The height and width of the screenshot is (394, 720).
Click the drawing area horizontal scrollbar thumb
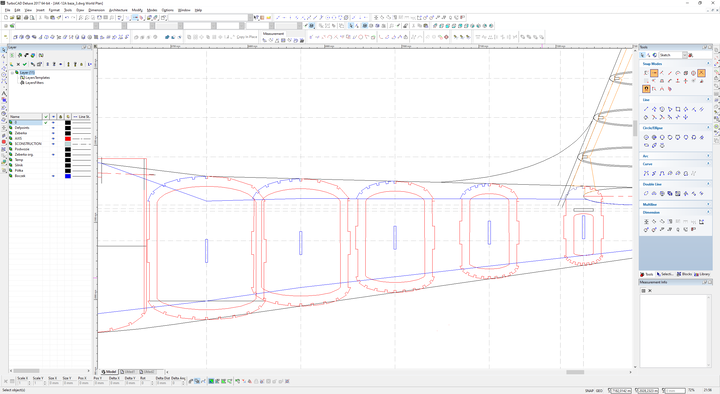tap(575, 372)
